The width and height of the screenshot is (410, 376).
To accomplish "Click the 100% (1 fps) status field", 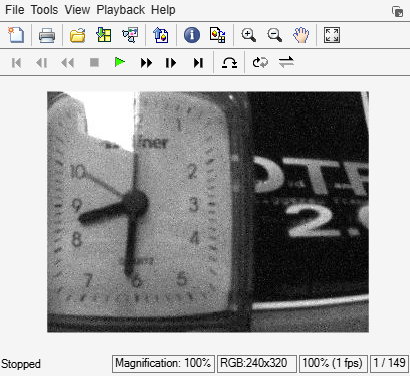I will tap(333, 364).
